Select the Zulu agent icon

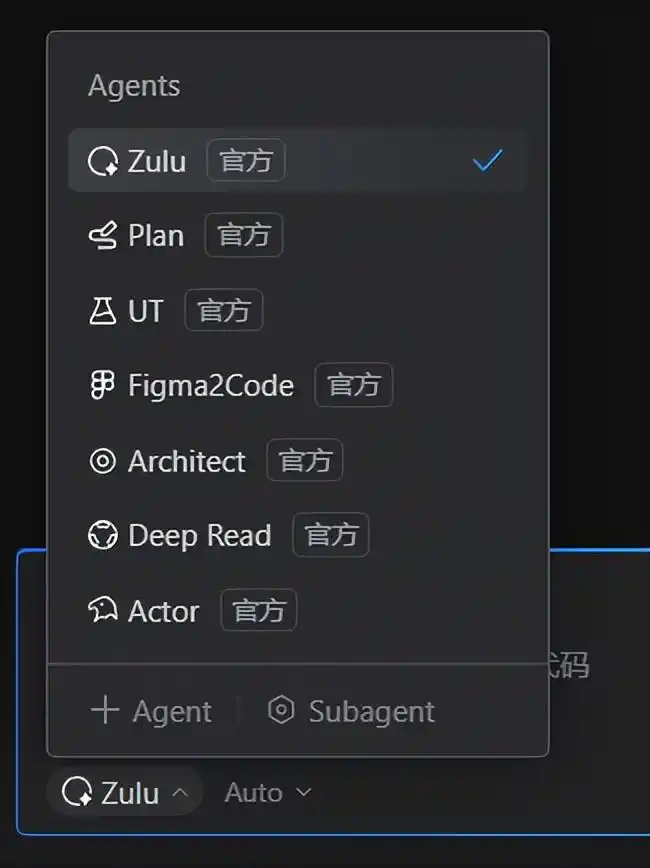[103, 160]
